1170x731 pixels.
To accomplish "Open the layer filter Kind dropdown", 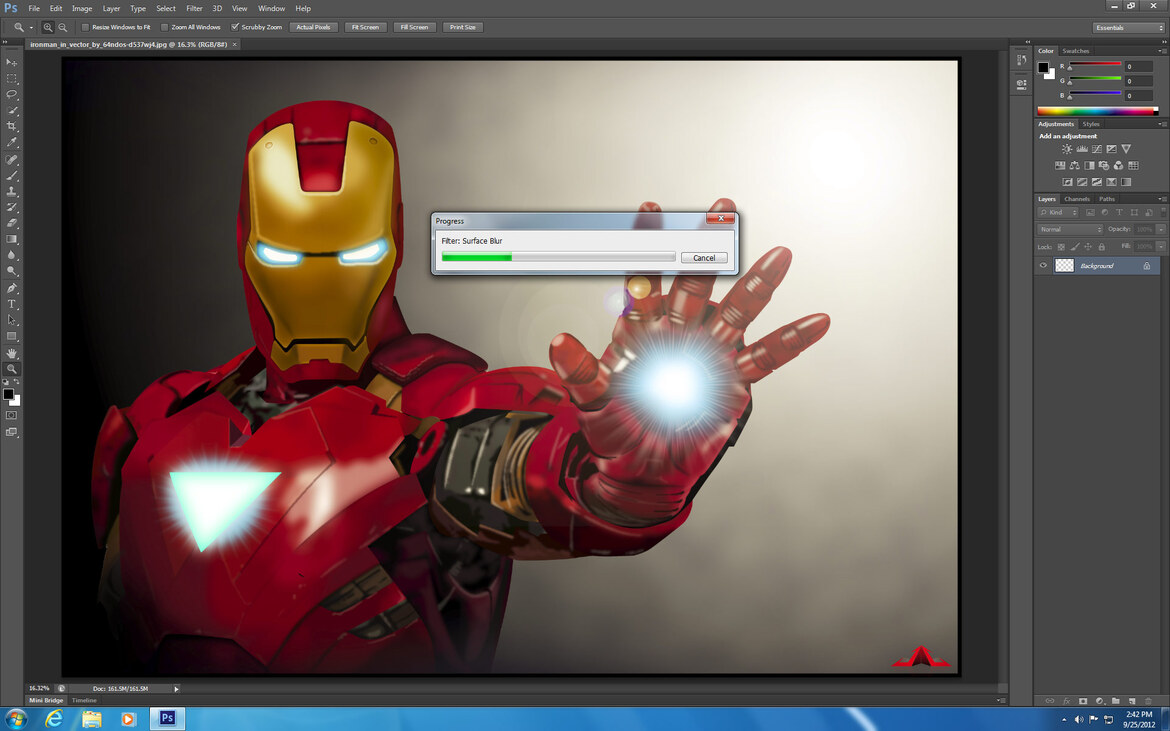I will tap(1058, 213).
